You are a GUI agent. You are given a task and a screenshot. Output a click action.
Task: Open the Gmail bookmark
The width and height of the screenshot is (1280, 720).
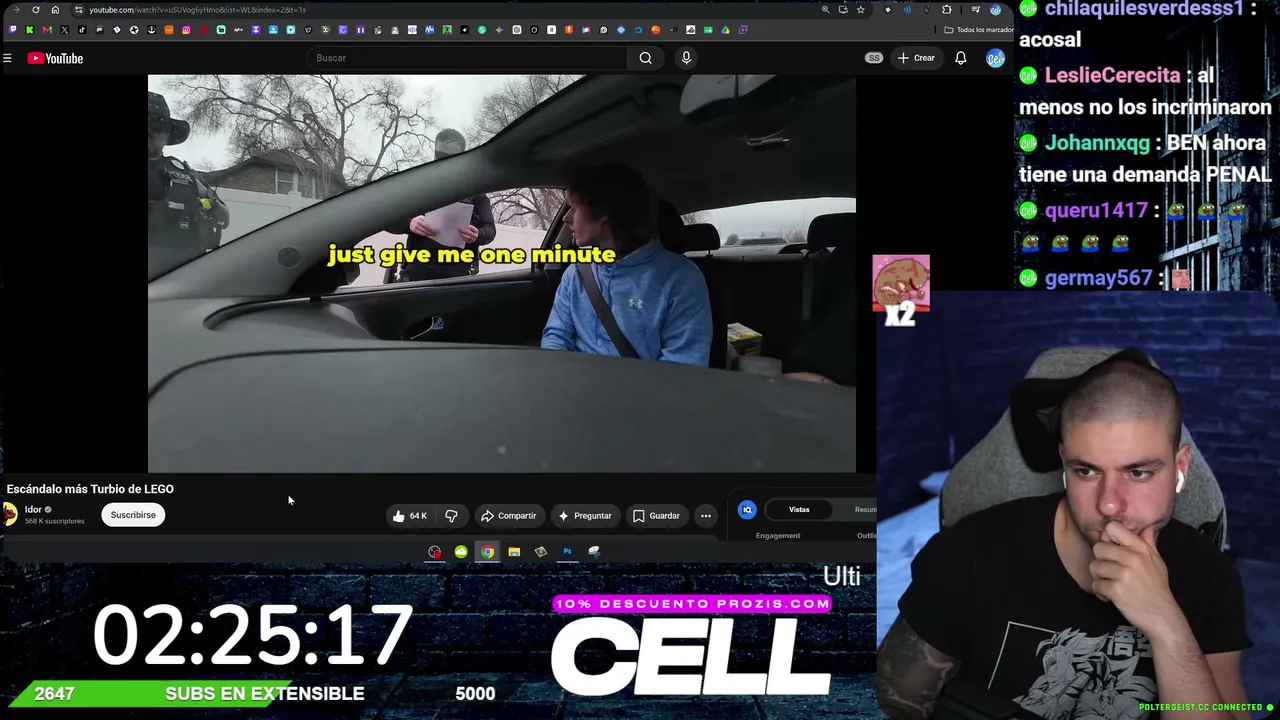(47, 30)
